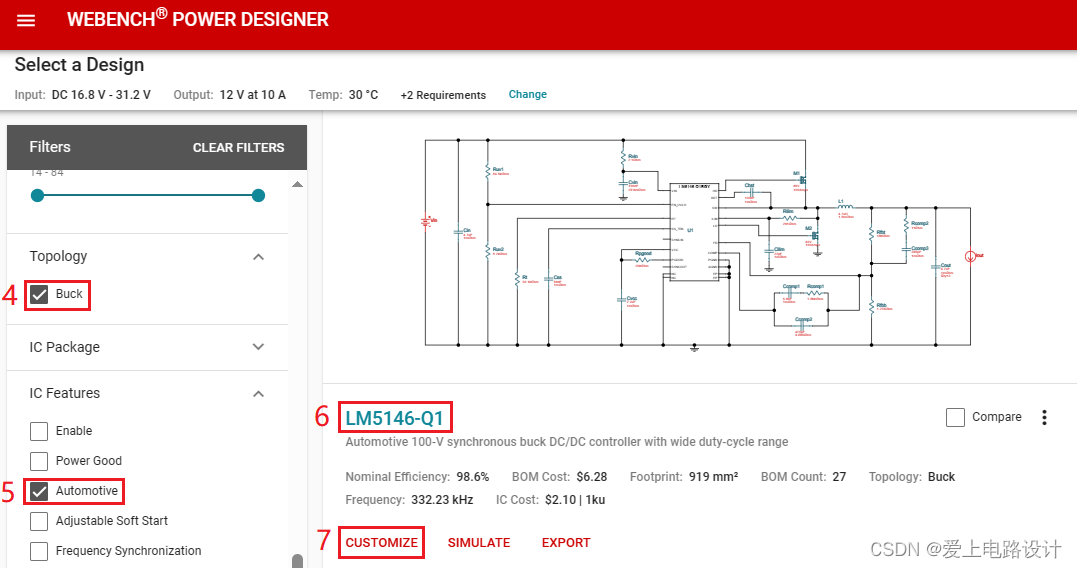Enable the Enable feature checkbox
1077x568 pixels.
(x=39, y=431)
